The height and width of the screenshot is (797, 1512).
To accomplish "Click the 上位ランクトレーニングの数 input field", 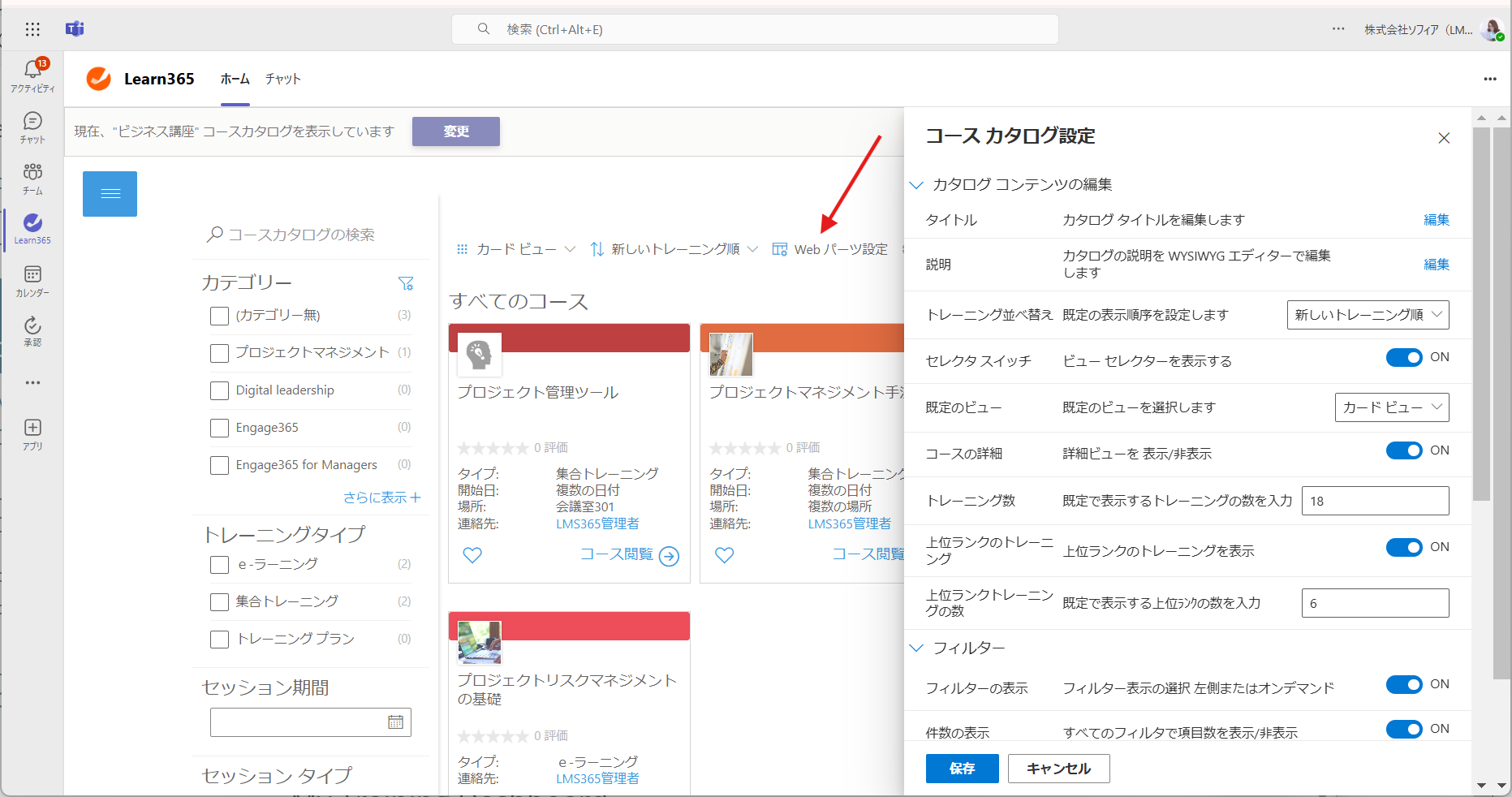I will [1376, 603].
